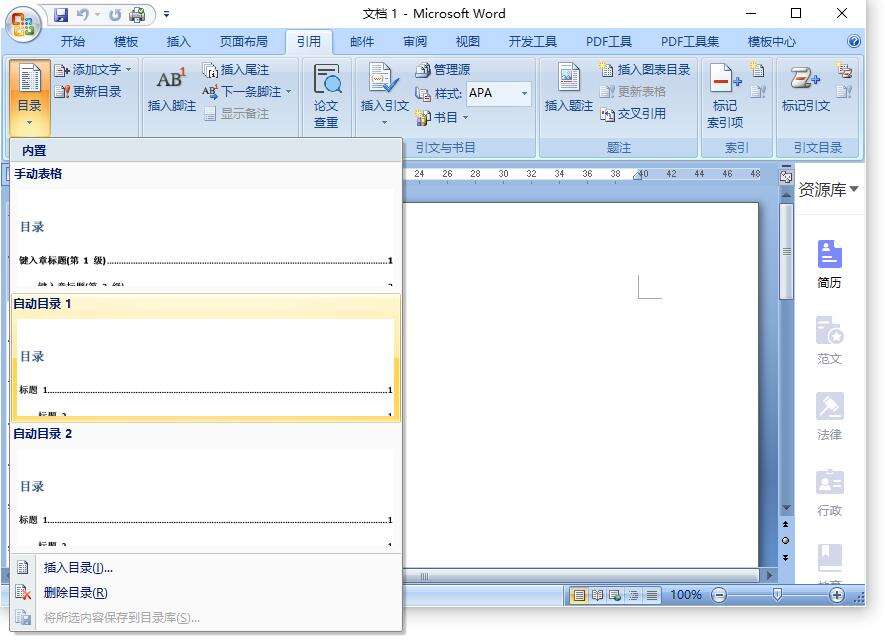
Task: Undo the last action in toolbar
Action: pyautogui.click(x=83, y=15)
